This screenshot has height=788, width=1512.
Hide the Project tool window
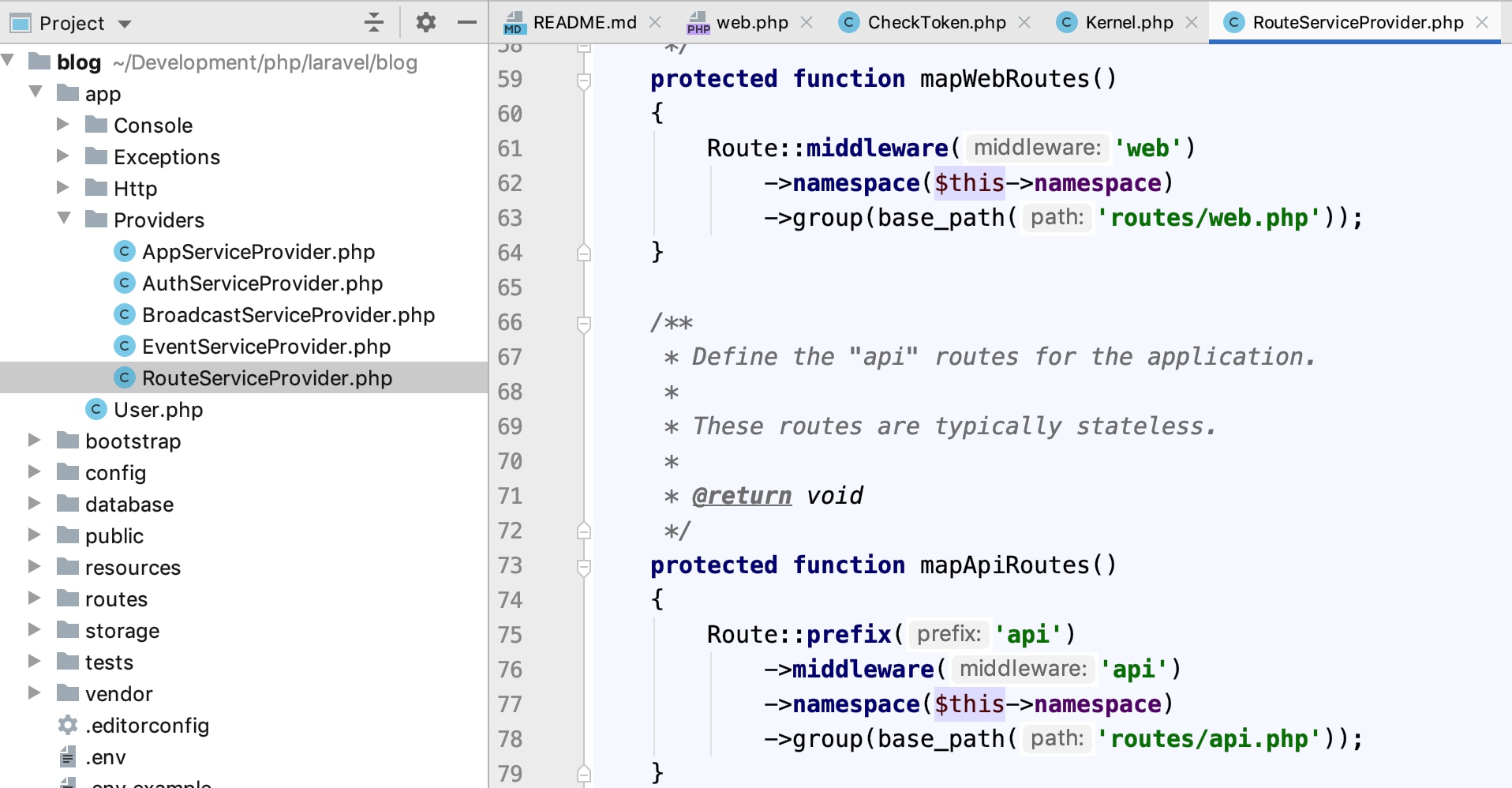point(467,22)
